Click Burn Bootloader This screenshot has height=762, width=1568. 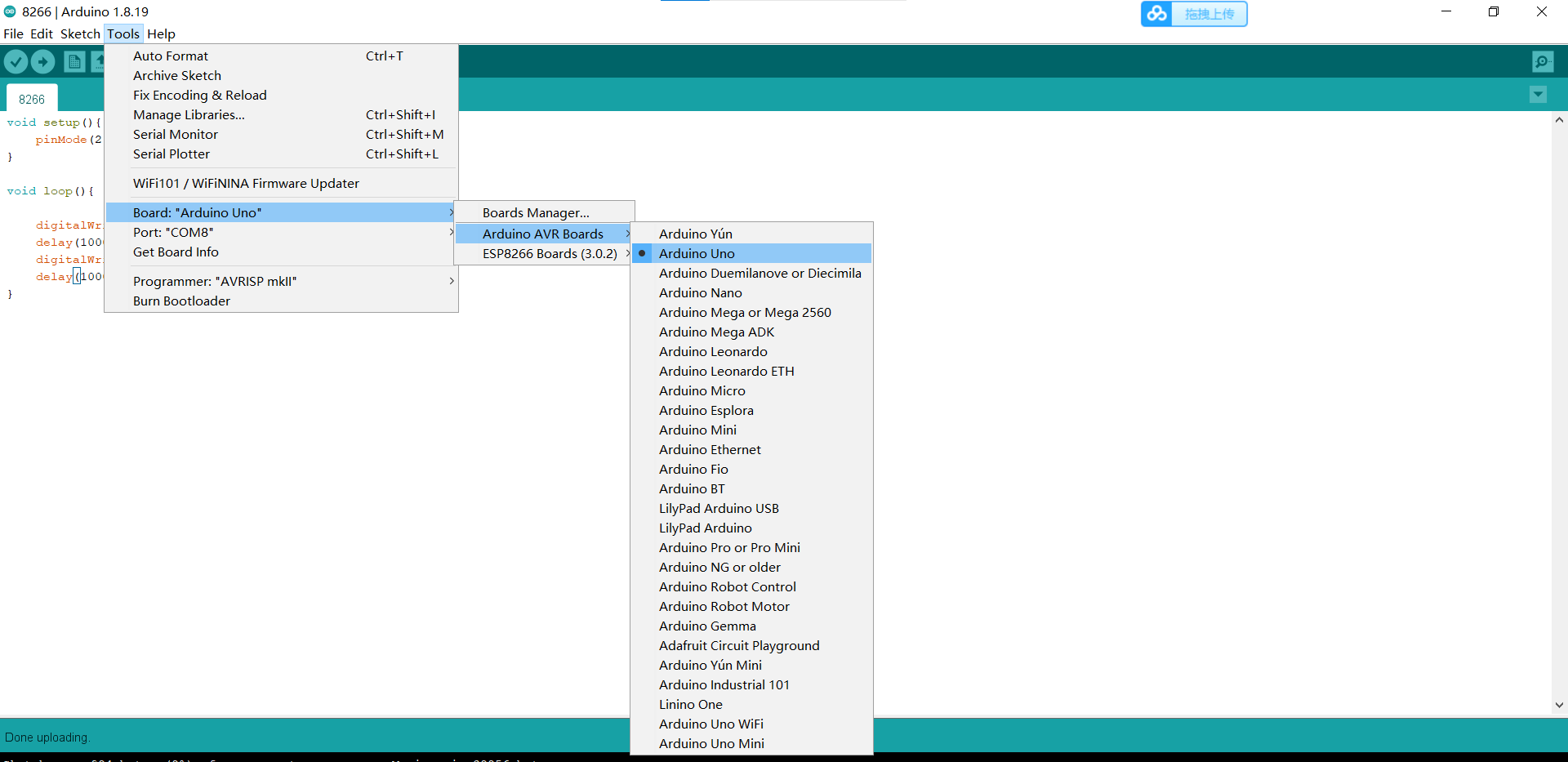[281, 301]
